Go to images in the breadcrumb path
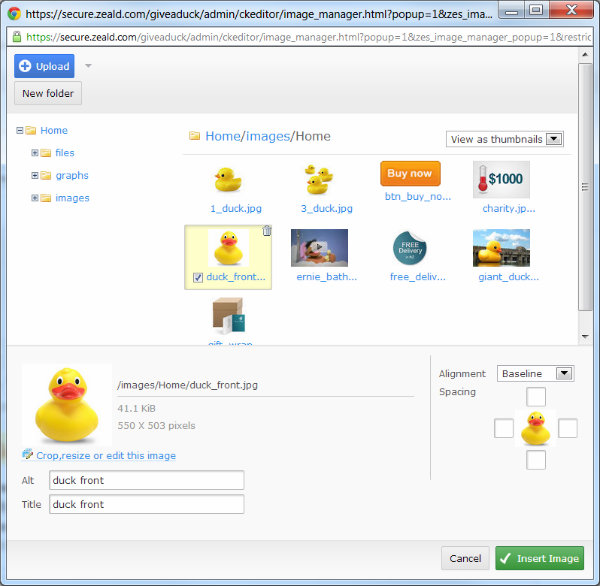 [268, 136]
